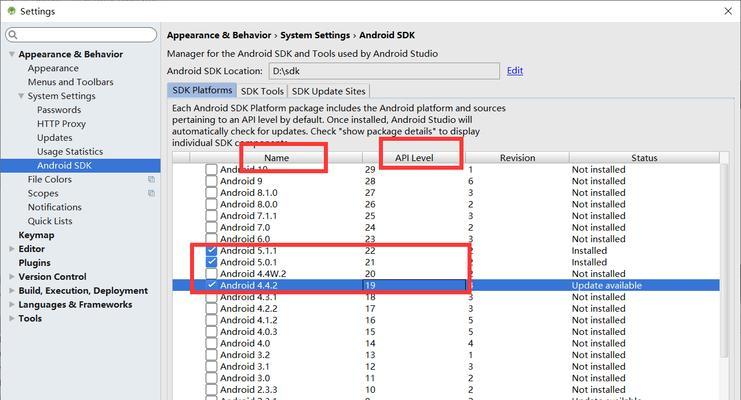Select HTTP Proxy in the sidebar
The width and height of the screenshot is (741, 400).
pos(61,123)
